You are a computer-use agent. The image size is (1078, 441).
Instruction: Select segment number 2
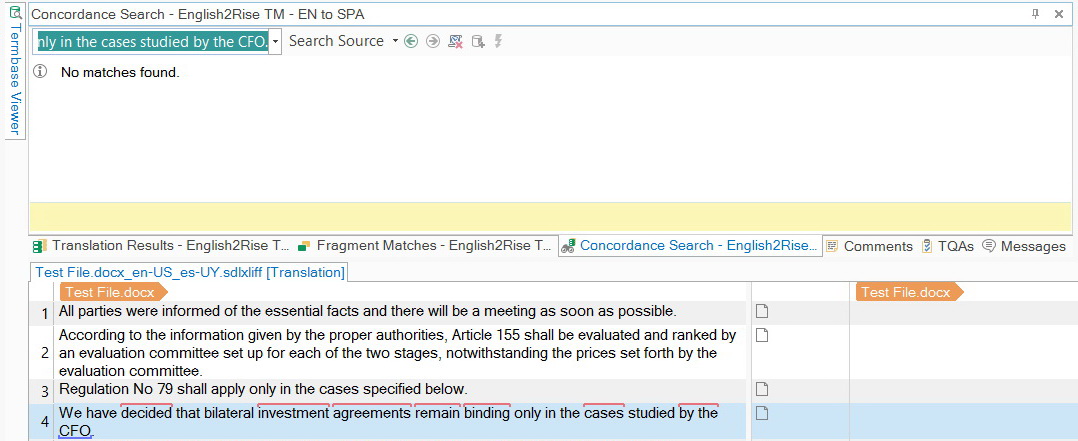[x=45, y=354]
